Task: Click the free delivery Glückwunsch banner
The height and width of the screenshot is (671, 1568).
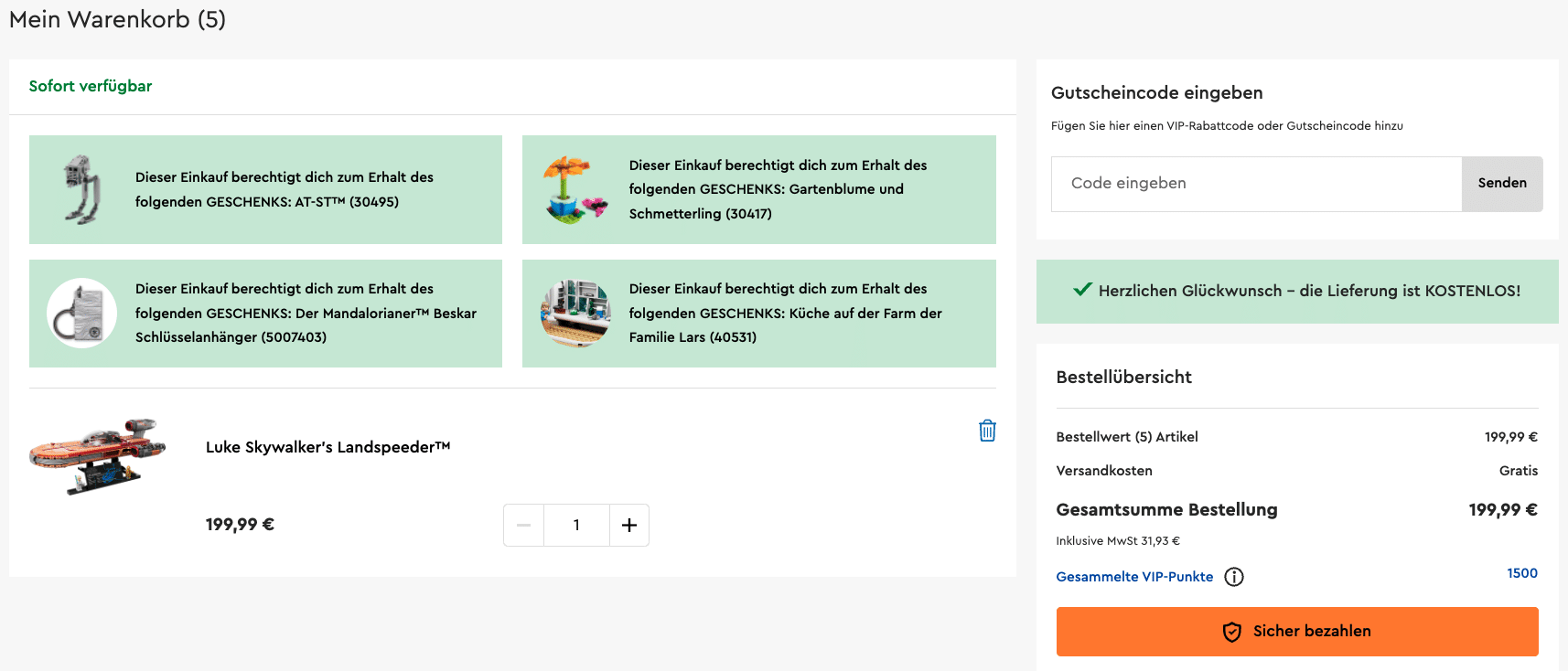Action: pos(1297,292)
